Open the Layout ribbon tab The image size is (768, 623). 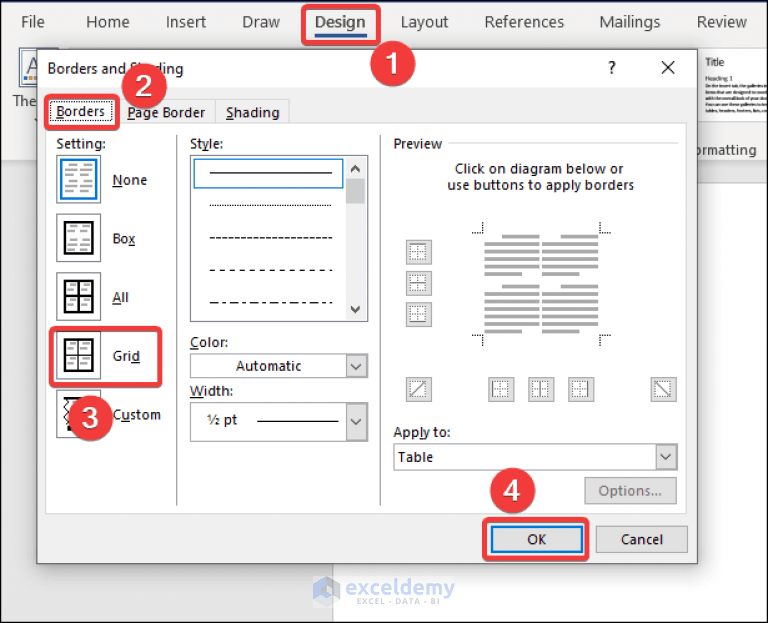[x=424, y=22]
